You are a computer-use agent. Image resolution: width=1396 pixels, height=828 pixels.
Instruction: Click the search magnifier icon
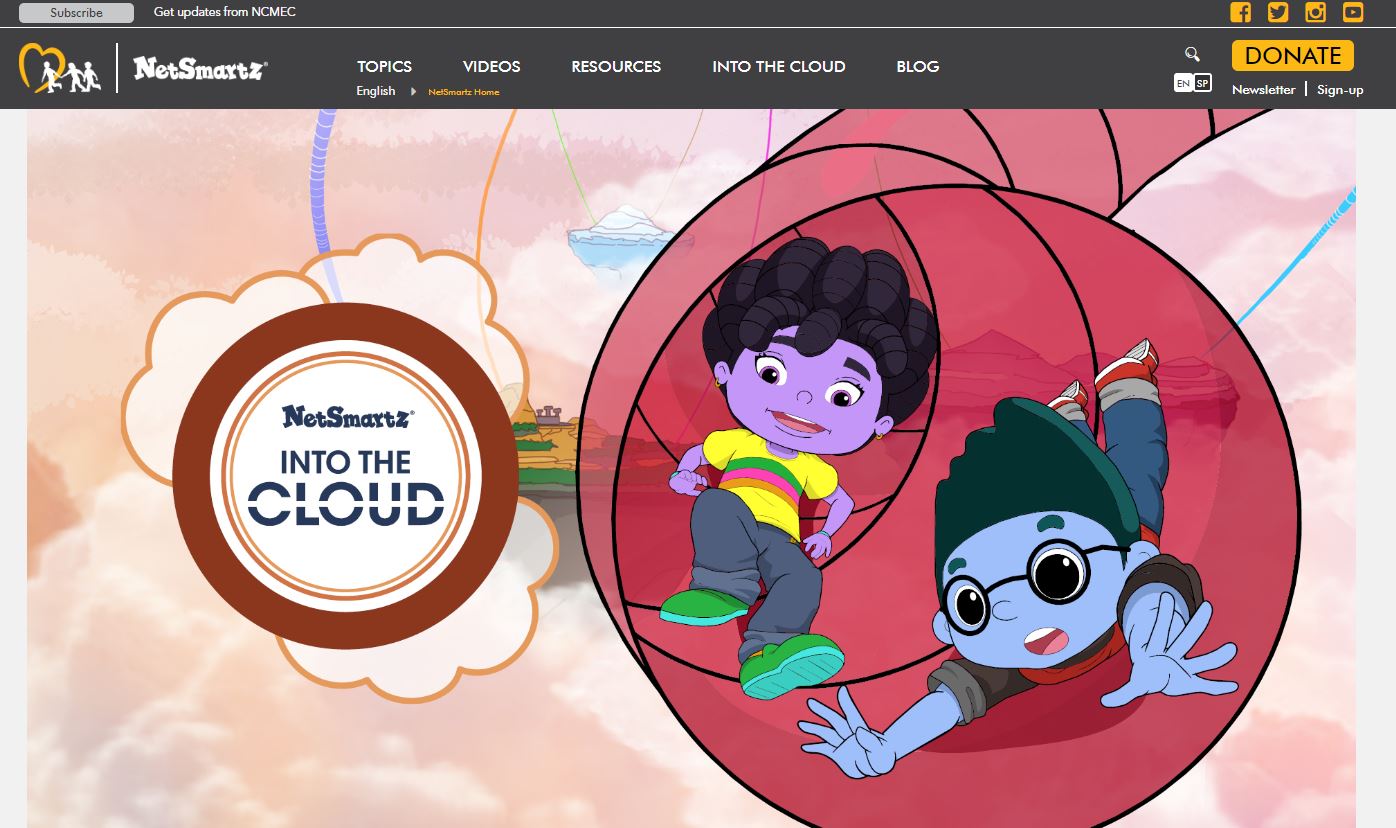pos(1192,54)
